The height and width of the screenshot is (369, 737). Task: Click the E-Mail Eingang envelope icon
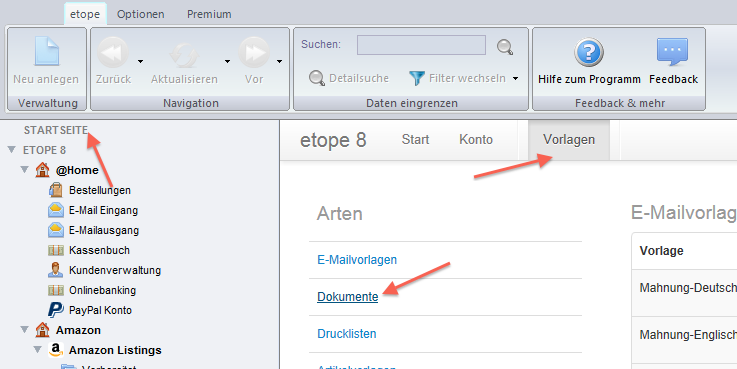56,210
